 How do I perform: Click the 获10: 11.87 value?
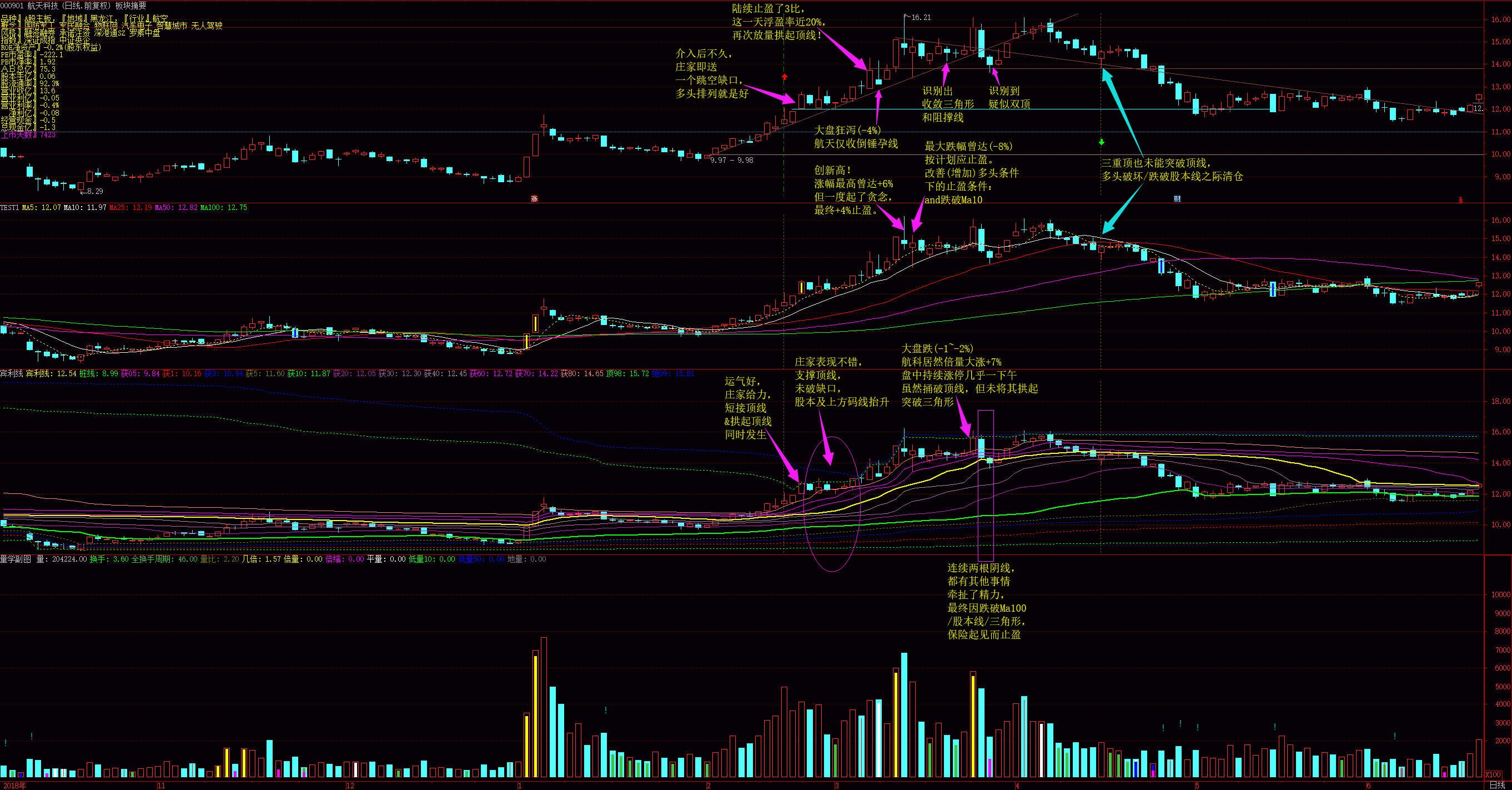tap(309, 373)
